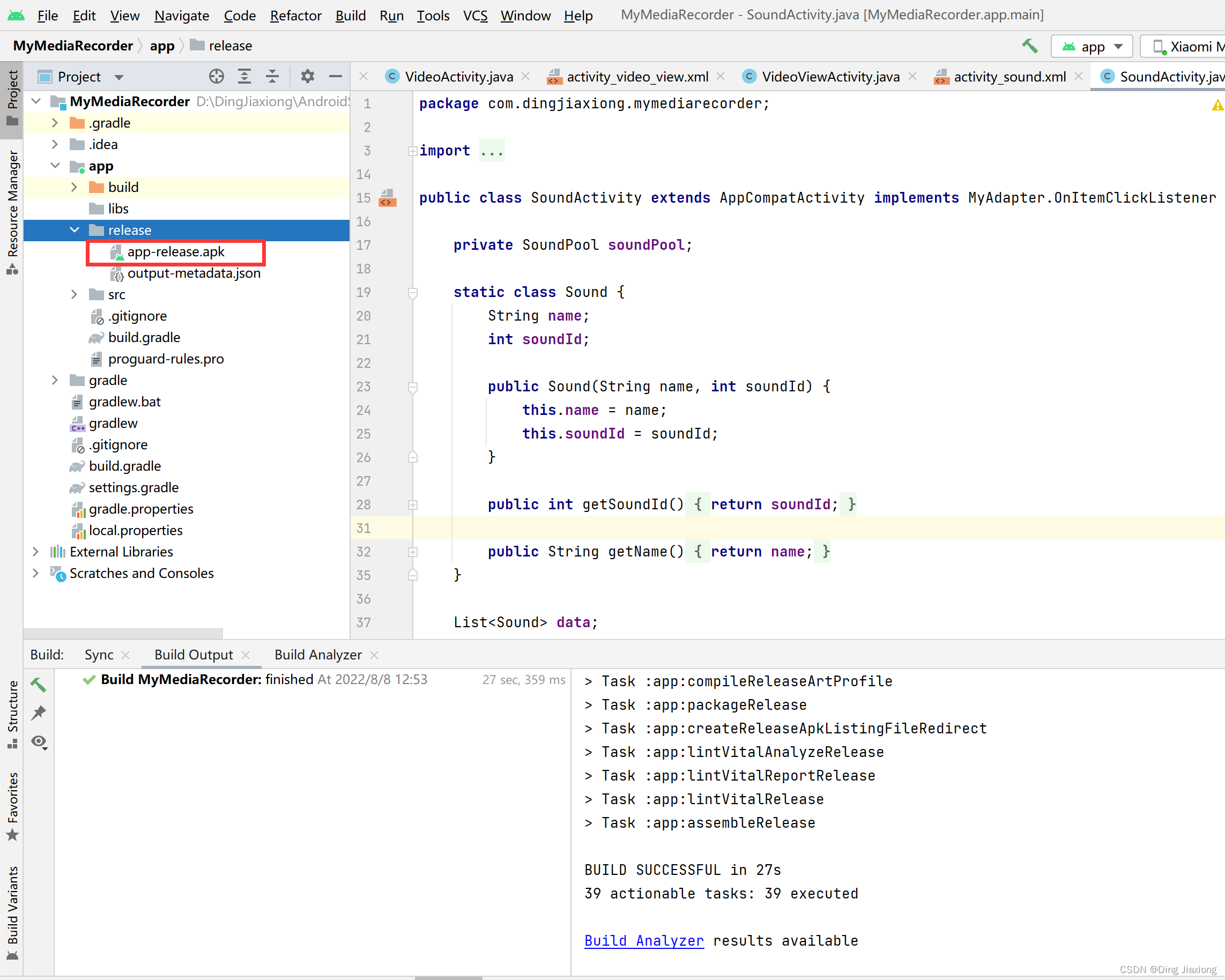This screenshot has width=1225, height=980.
Task: Click the Make Project hammer icon
Action: [1029, 46]
